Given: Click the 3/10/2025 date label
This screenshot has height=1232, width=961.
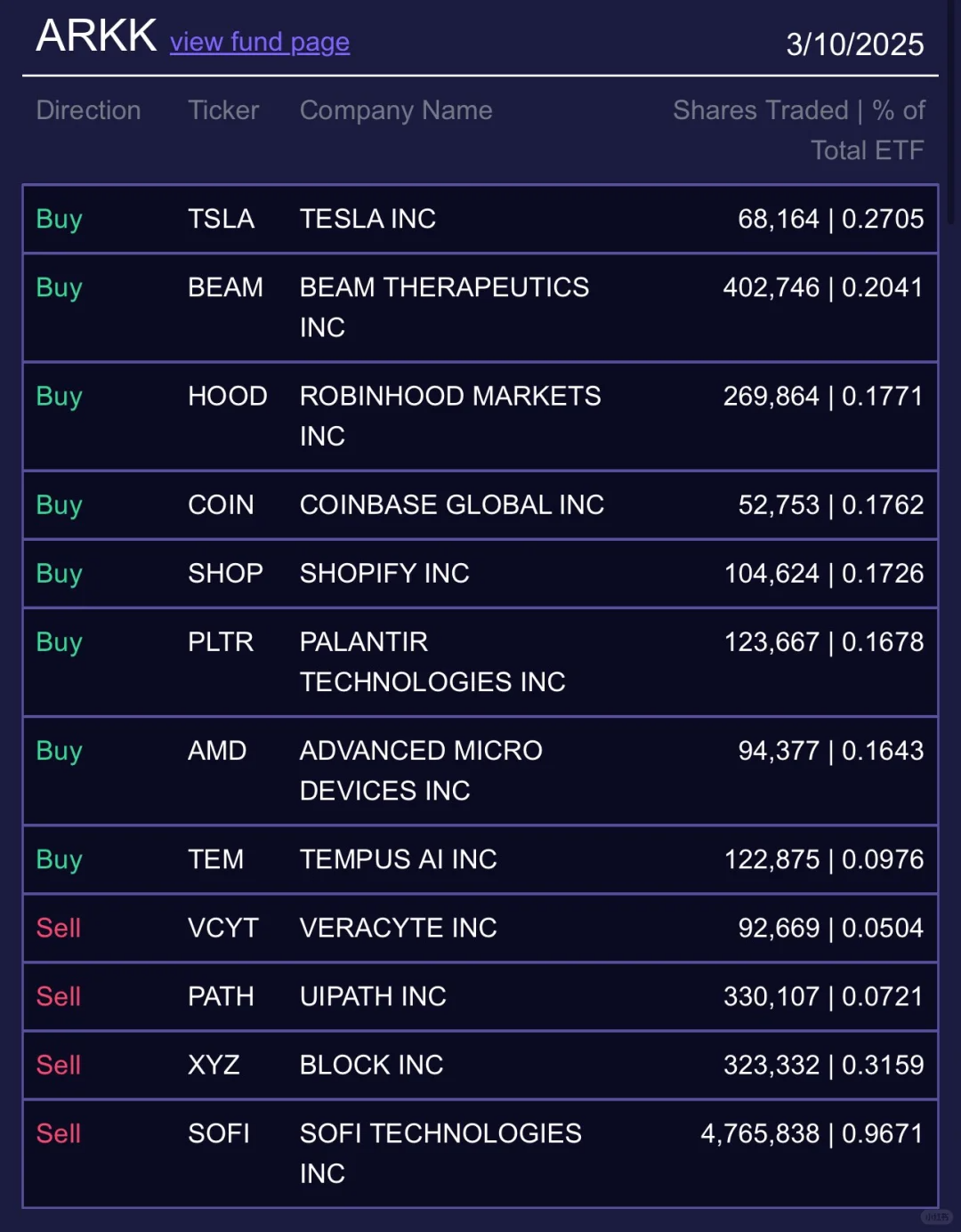Looking at the screenshot, I should point(854,44).
